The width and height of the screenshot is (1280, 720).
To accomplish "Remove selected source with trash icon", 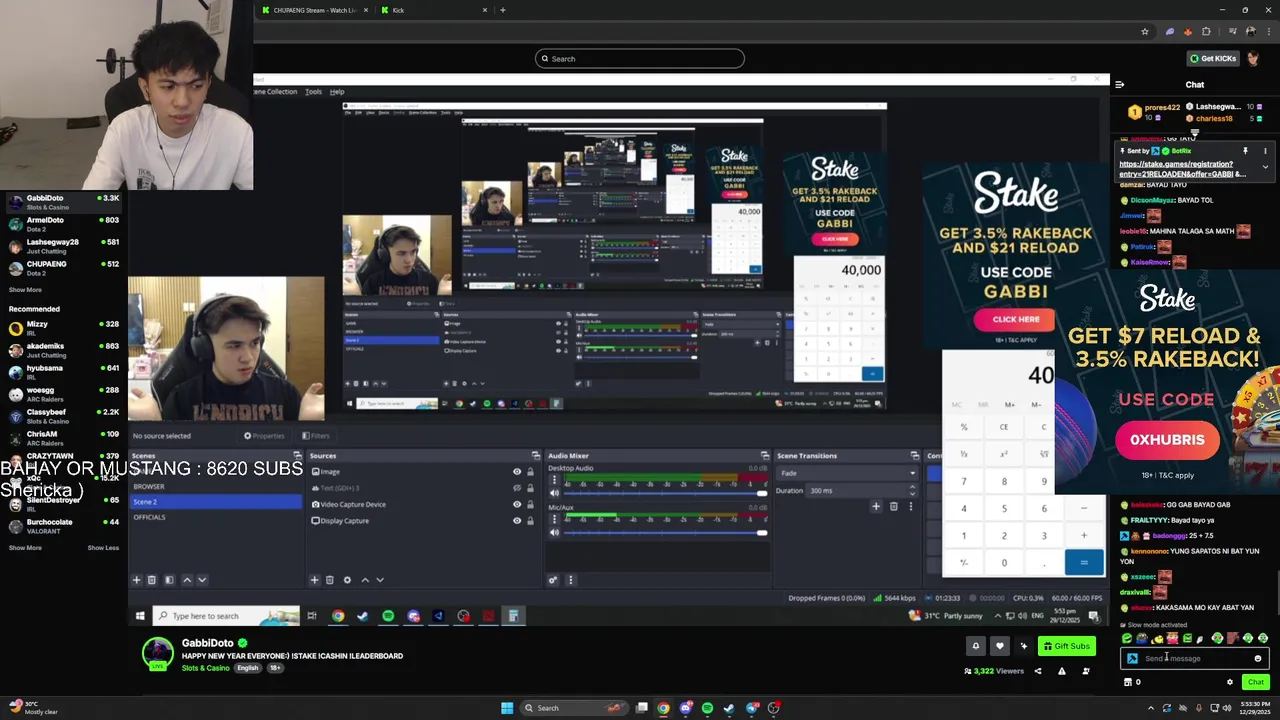I will 329,580.
